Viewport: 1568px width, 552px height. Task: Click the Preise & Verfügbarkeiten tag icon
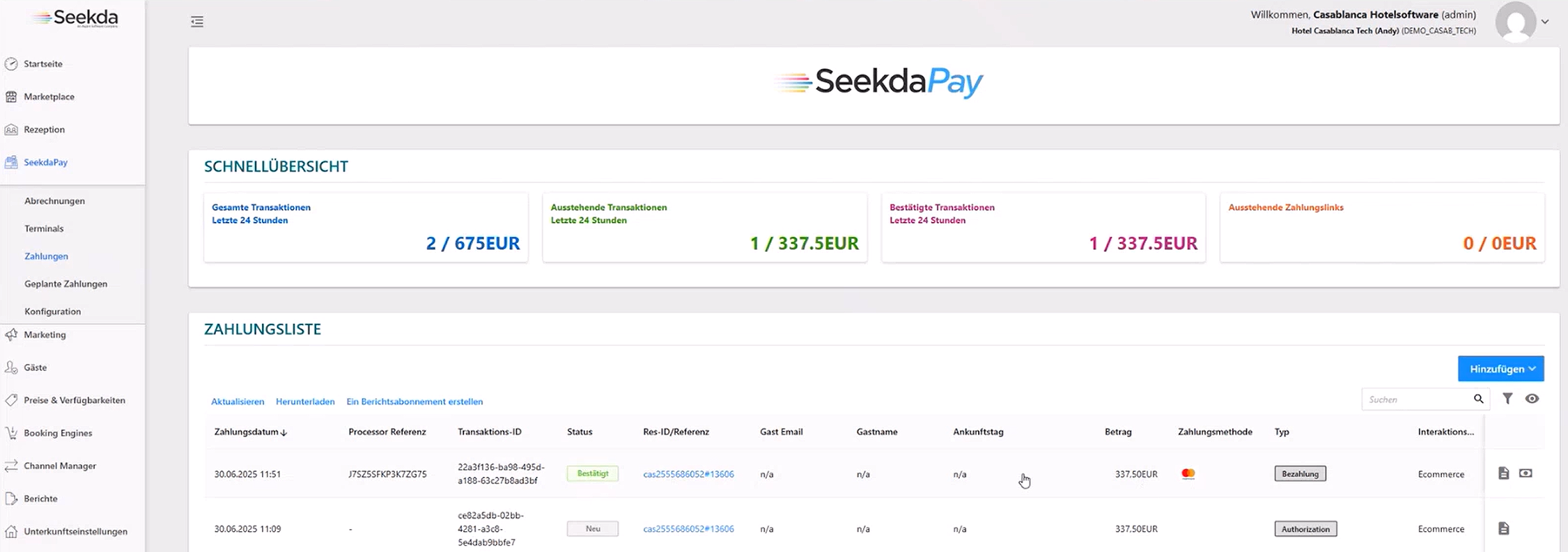(x=11, y=400)
